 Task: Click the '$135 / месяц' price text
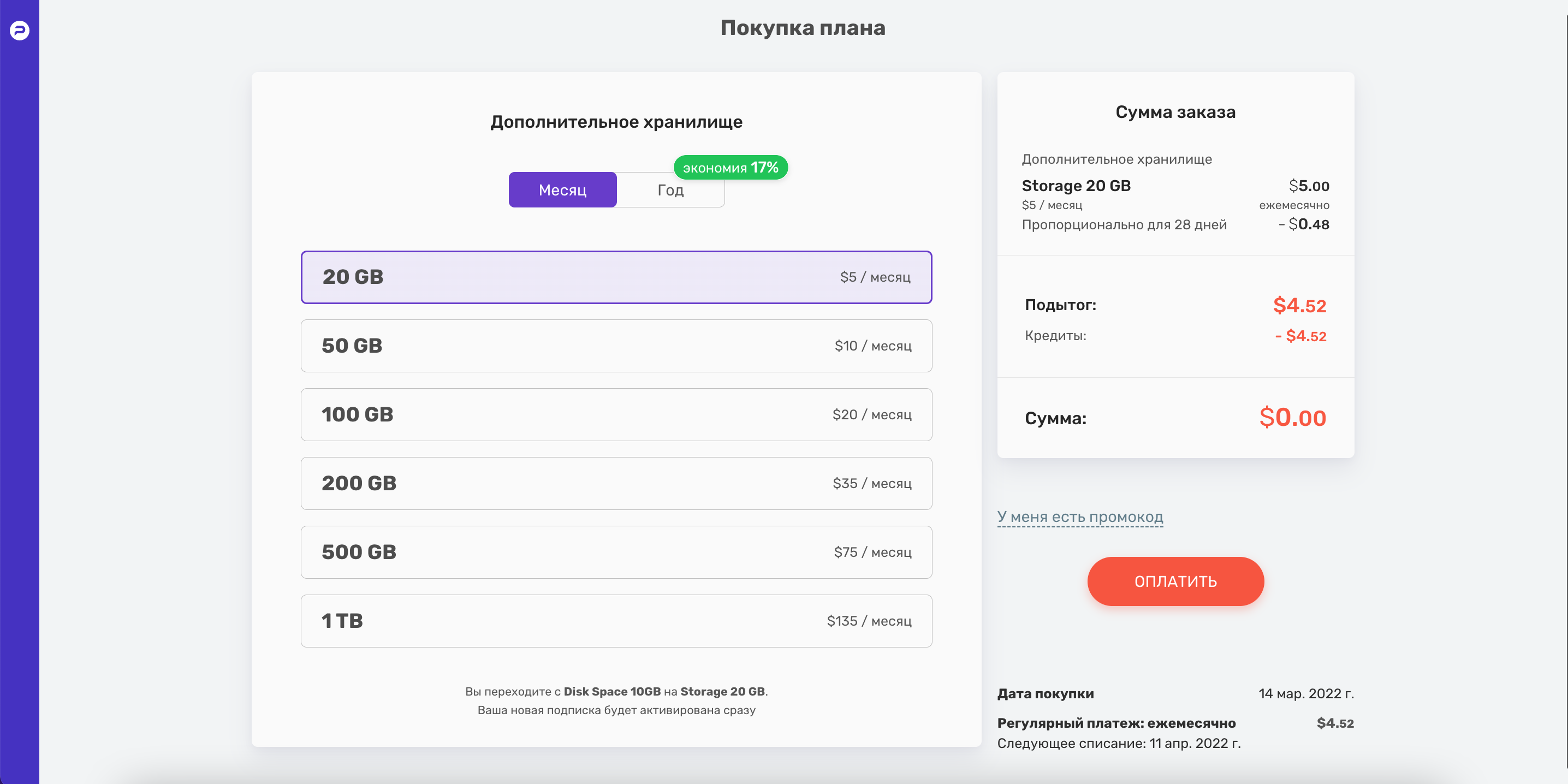coord(869,621)
